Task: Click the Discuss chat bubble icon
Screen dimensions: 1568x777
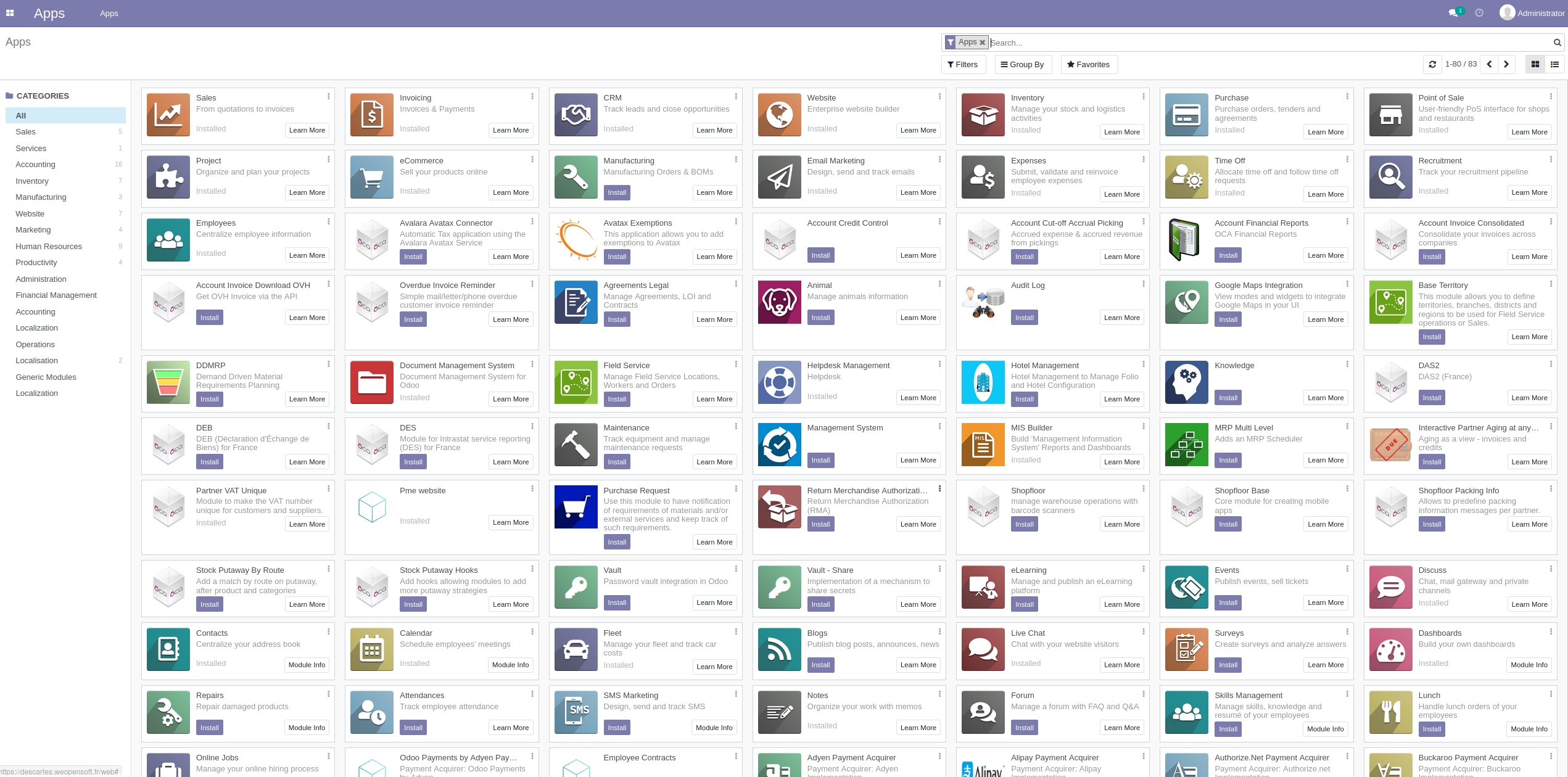Action: 1391,587
